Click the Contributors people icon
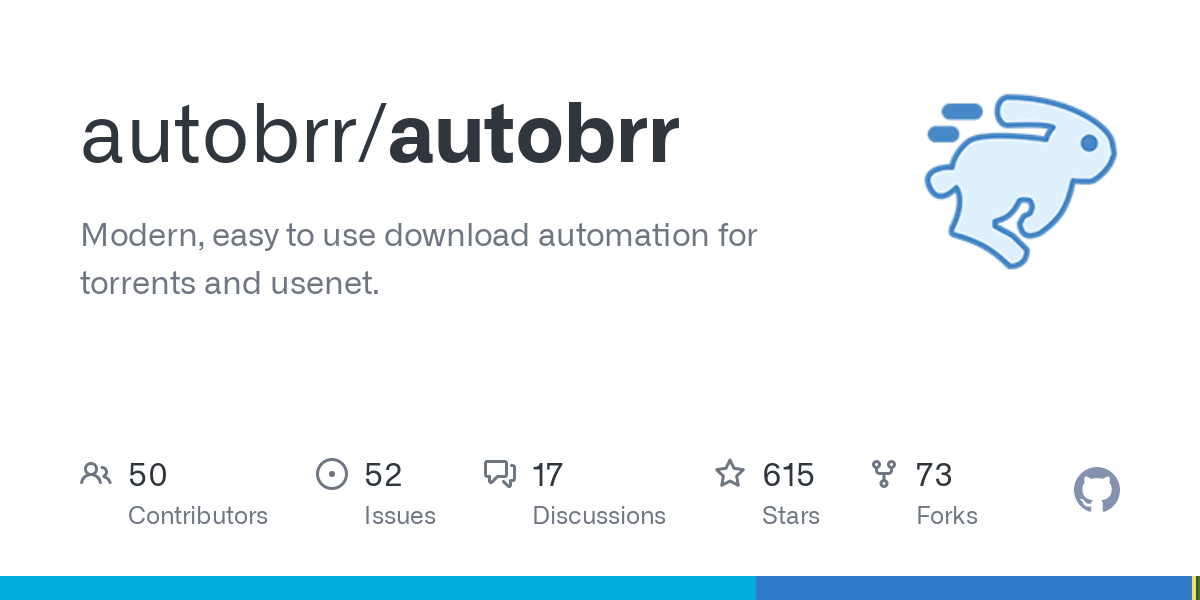 point(96,474)
